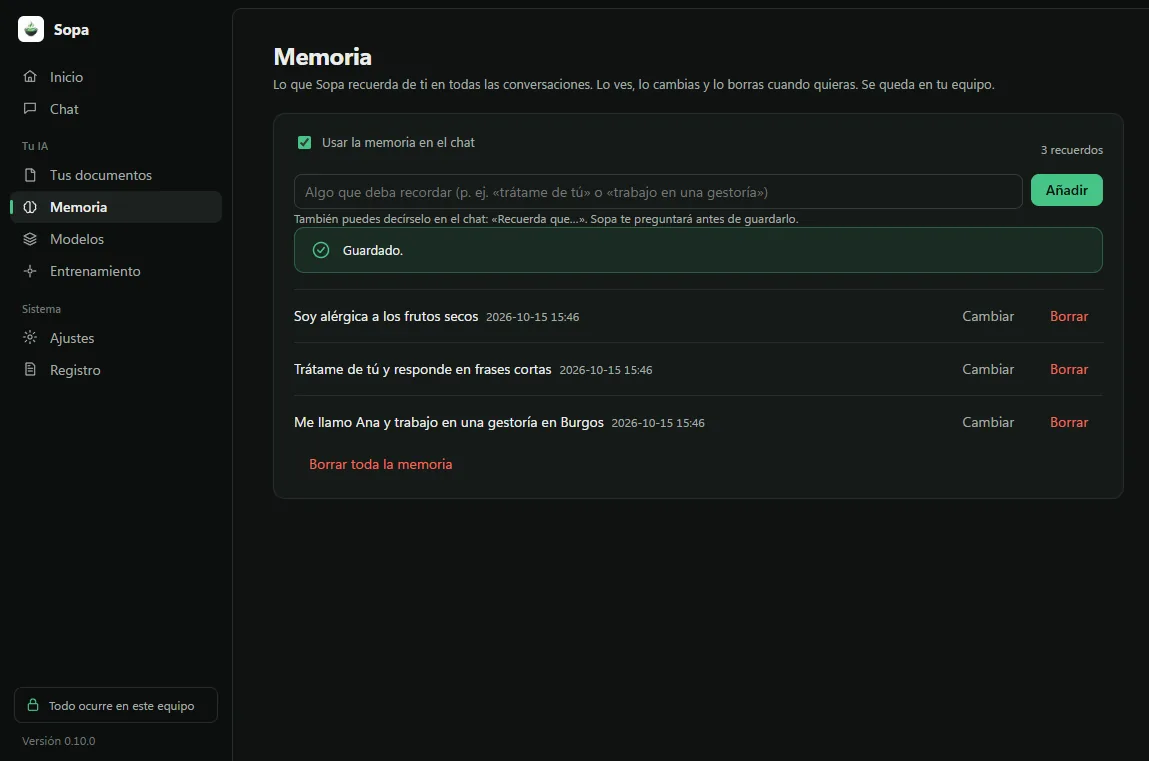Click the Entrenamiento sparkle icon
1149x761 pixels.
pos(30,271)
